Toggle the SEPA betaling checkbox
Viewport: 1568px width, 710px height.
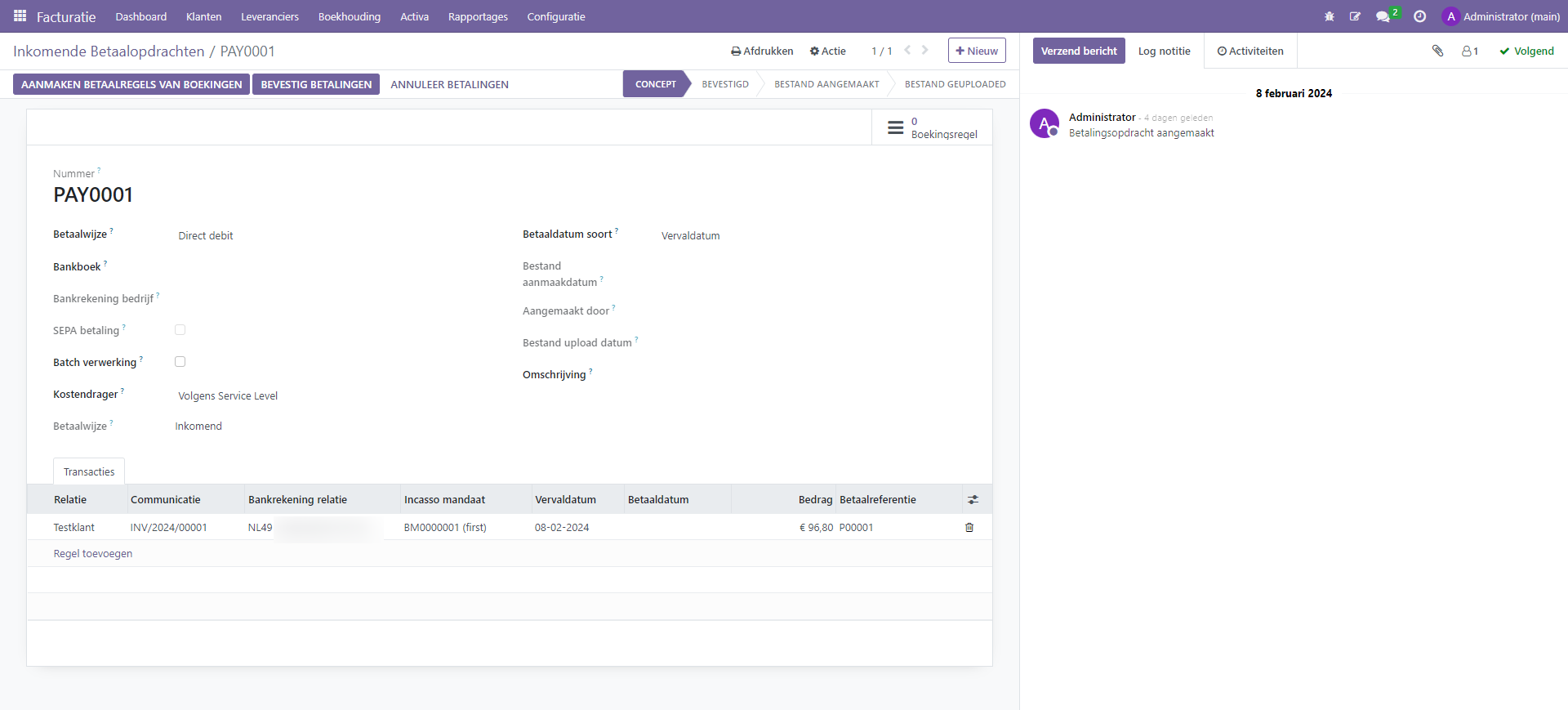click(180, 330)
